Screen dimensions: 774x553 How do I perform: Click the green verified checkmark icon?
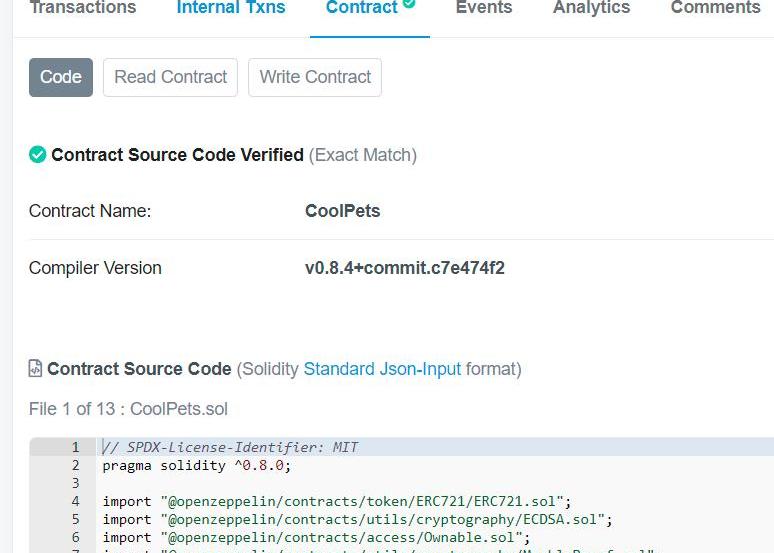(38, 155)
